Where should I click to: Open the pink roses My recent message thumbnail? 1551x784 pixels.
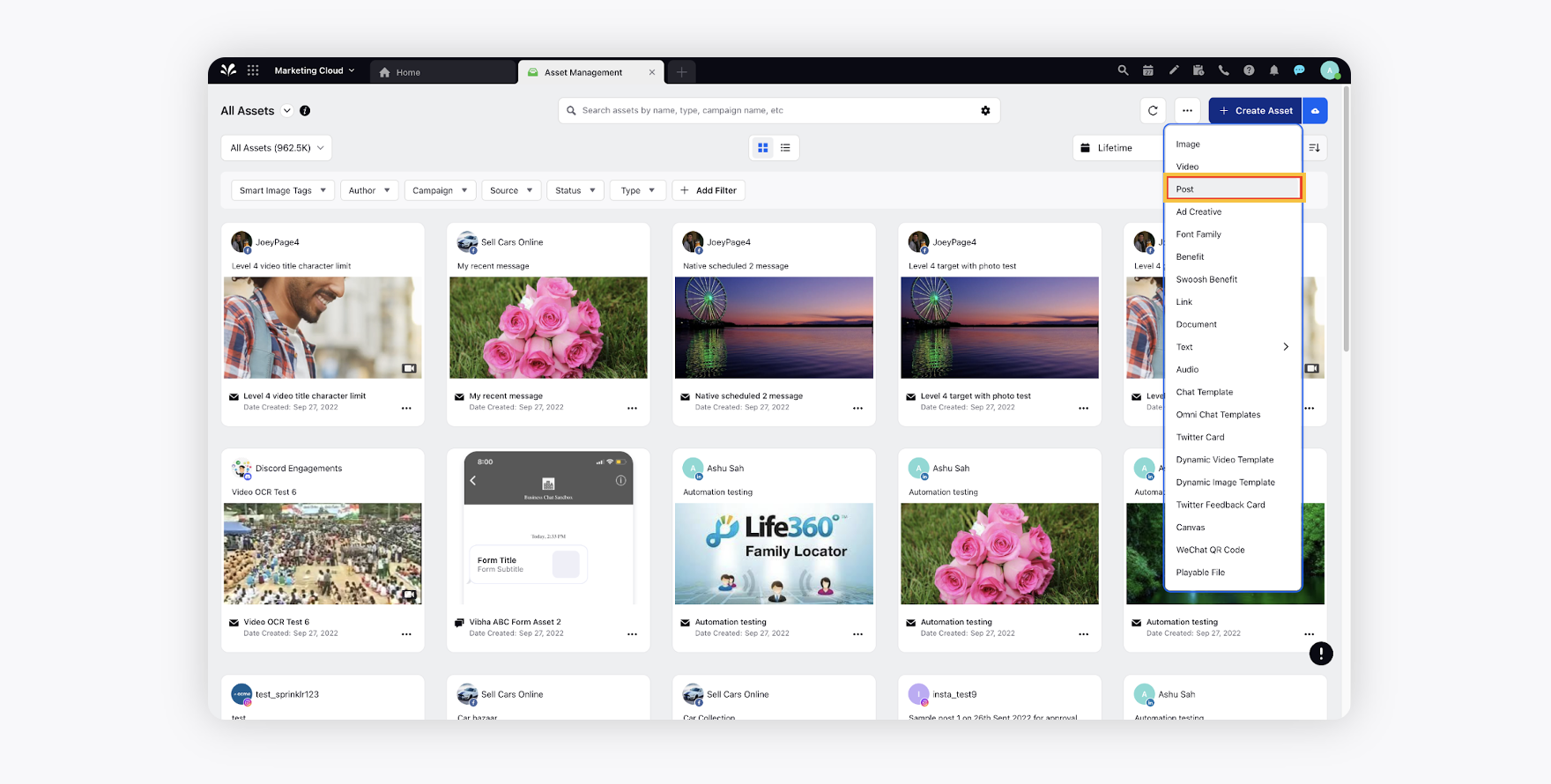pyautogui.click(x=548, y=328)
